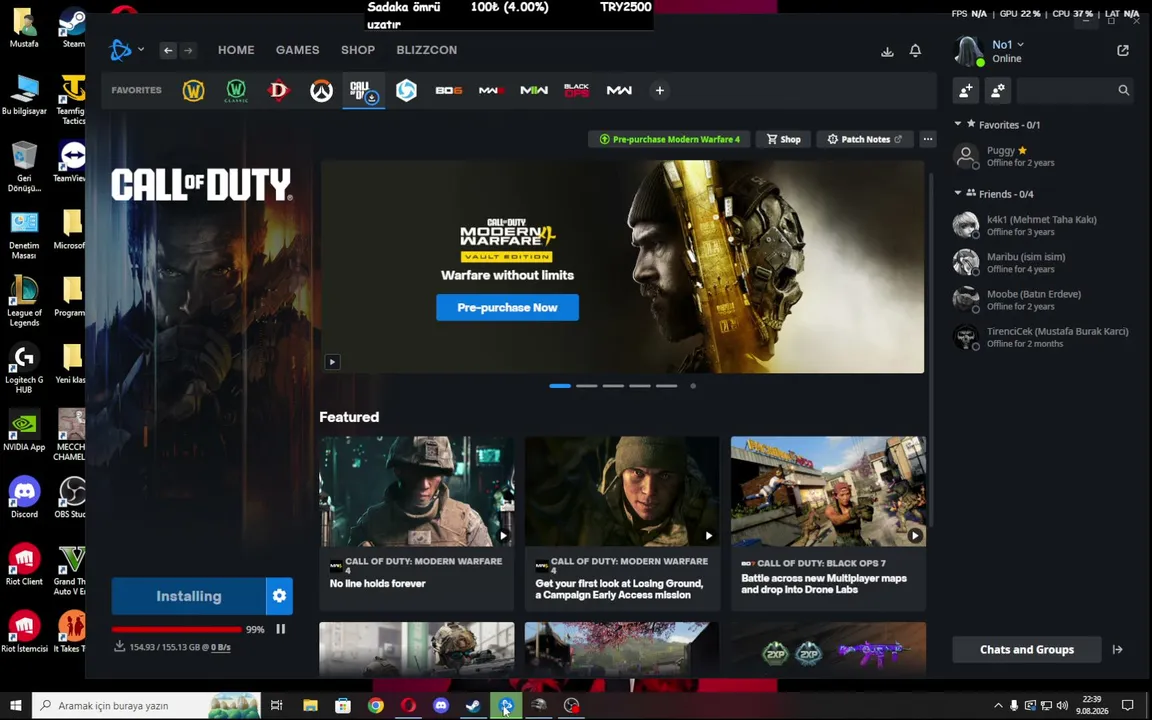
Task: Play the banner video button
Action: click(x=332, y=361)
